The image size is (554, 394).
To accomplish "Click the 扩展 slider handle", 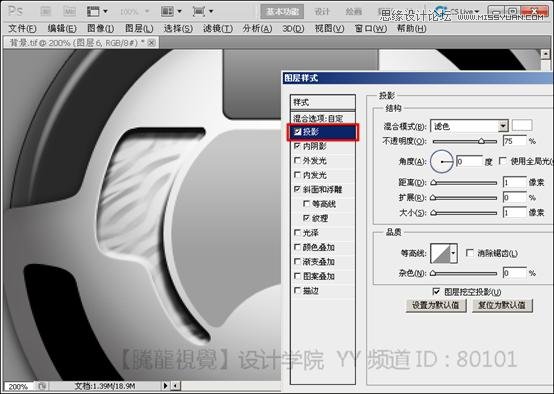I will pyautogui.click(x=434, y=198).
